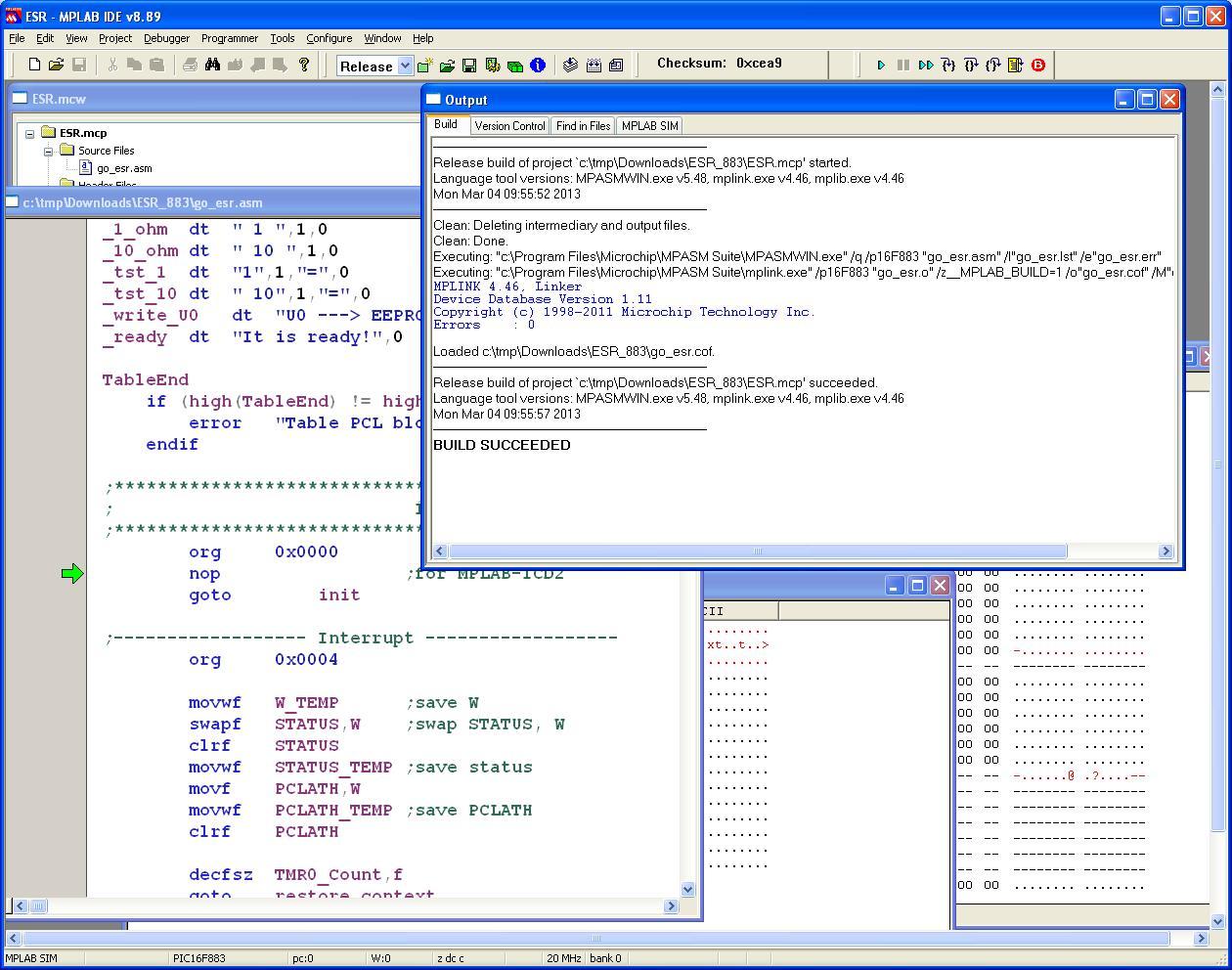Open Find with the binoculars icon

pyautogui.click(x=212, y=65)
